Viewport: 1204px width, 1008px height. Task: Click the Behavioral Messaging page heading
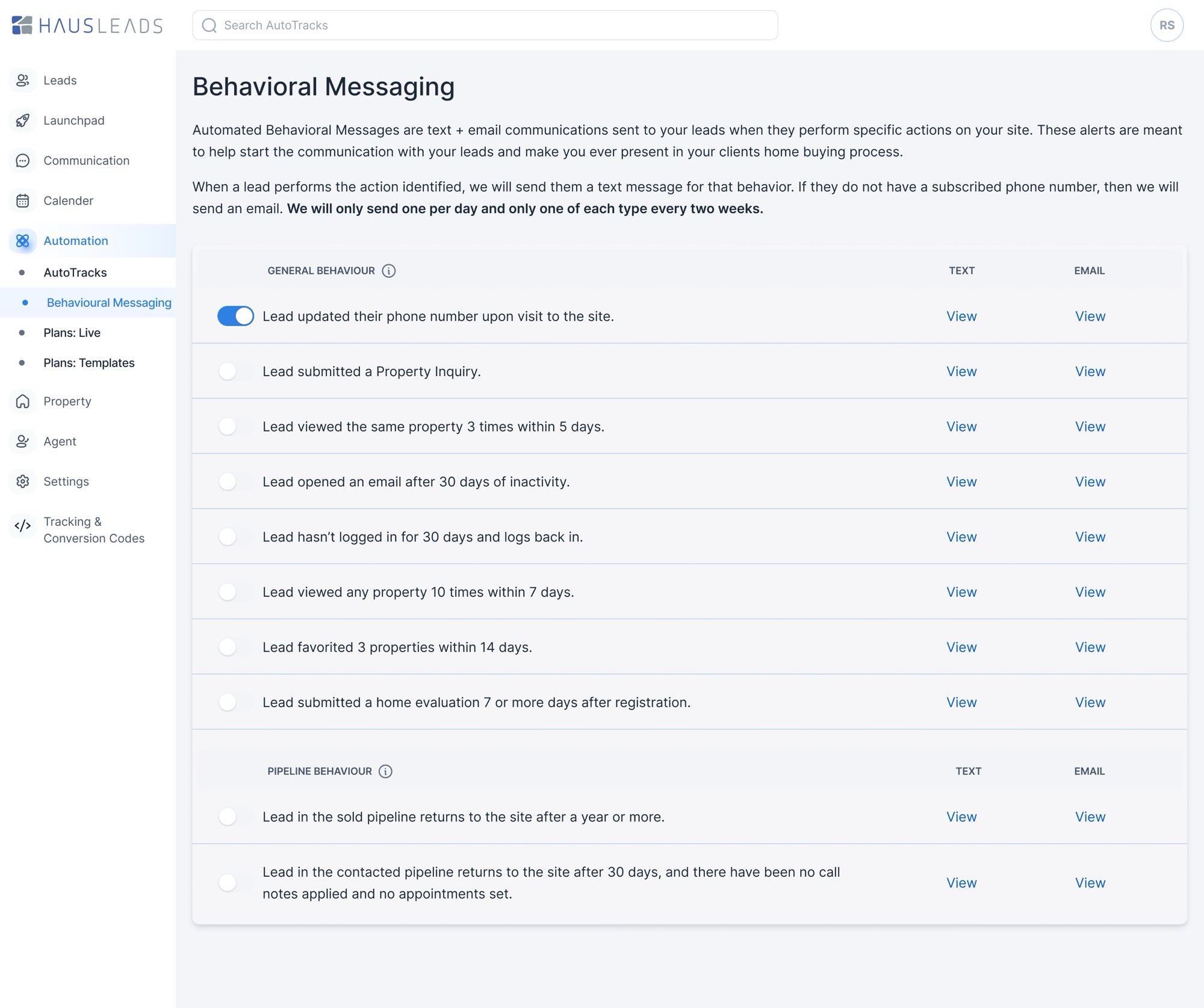[x=323, y=87]
